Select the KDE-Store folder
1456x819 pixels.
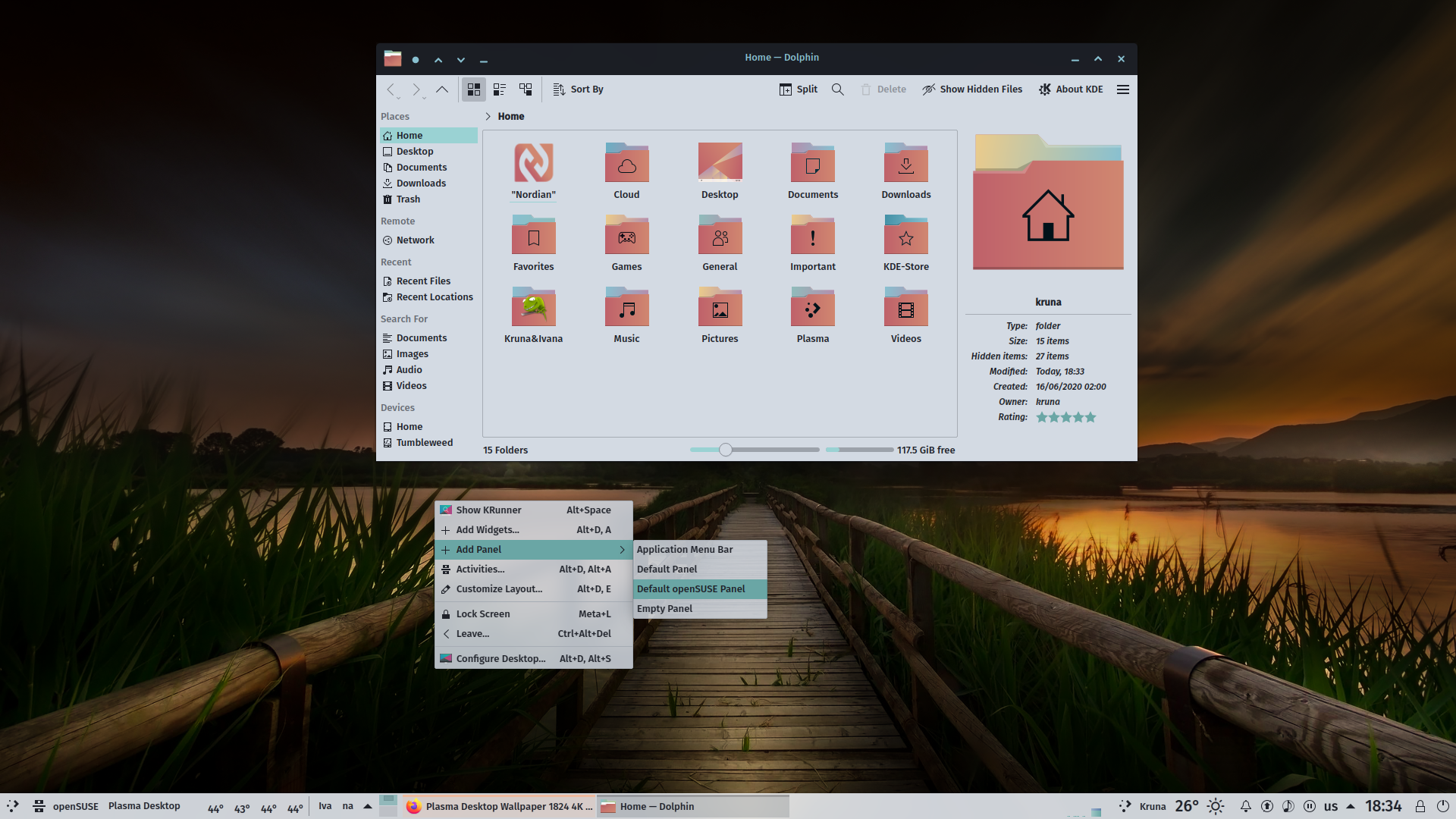click(905, 235)
